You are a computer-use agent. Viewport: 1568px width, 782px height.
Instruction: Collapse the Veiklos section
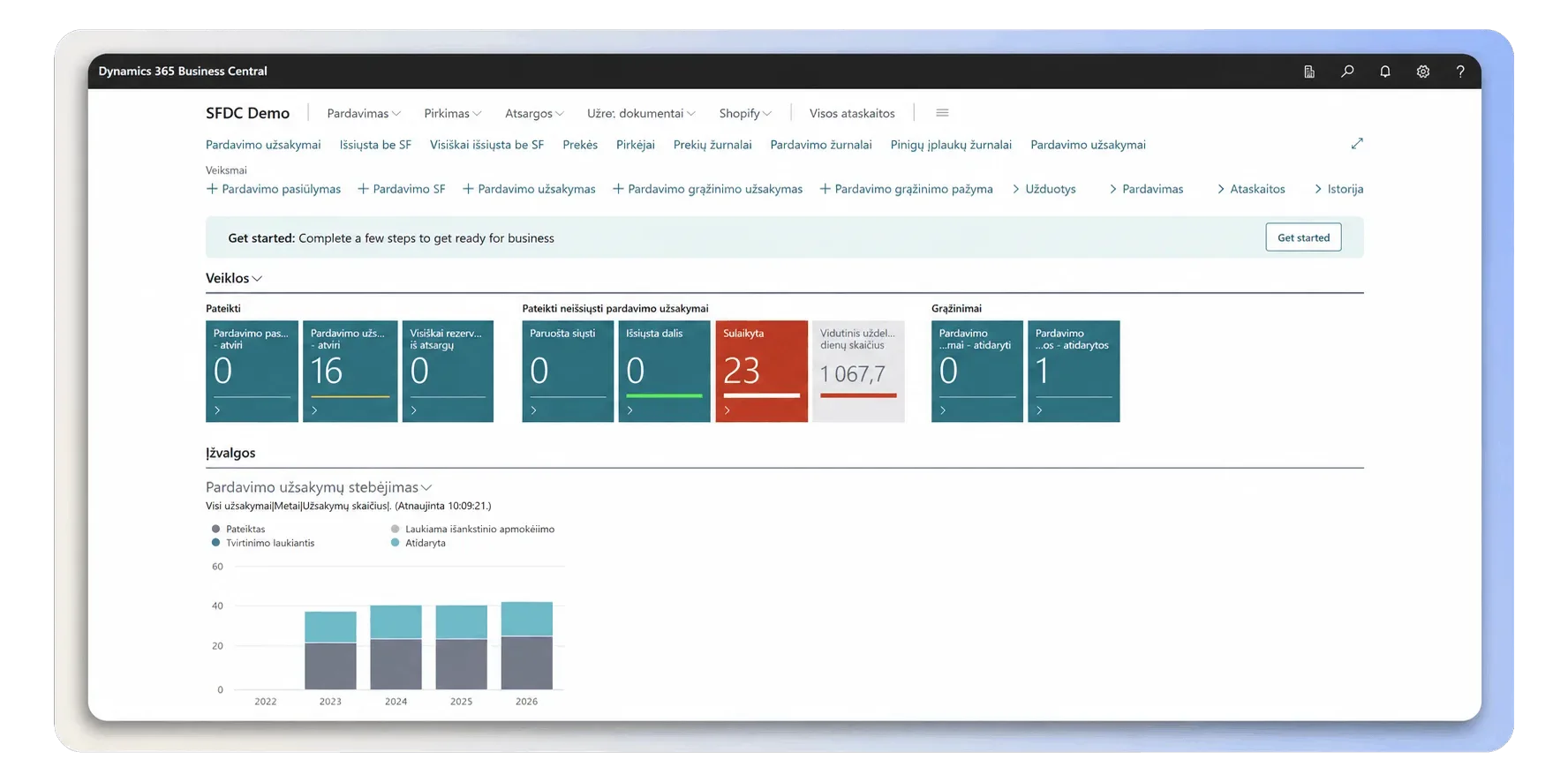[x=234, y=278]
